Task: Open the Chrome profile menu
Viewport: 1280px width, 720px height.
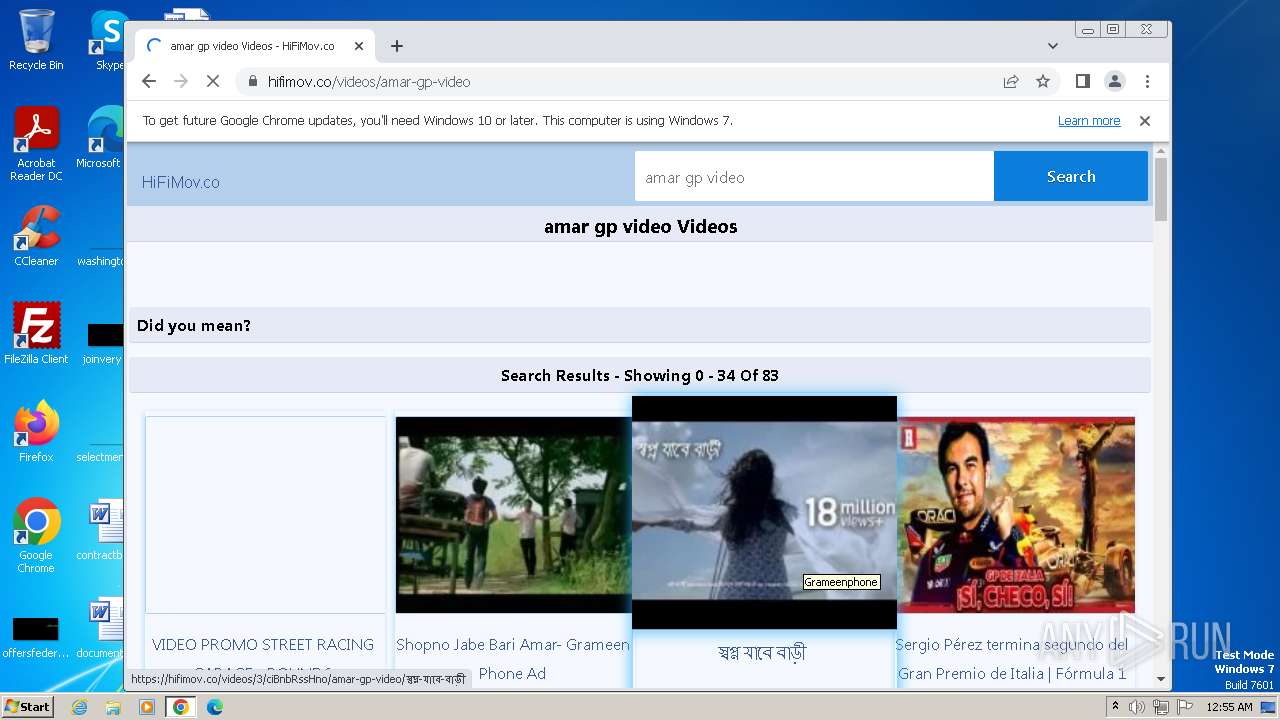Action: [1114, 81]
